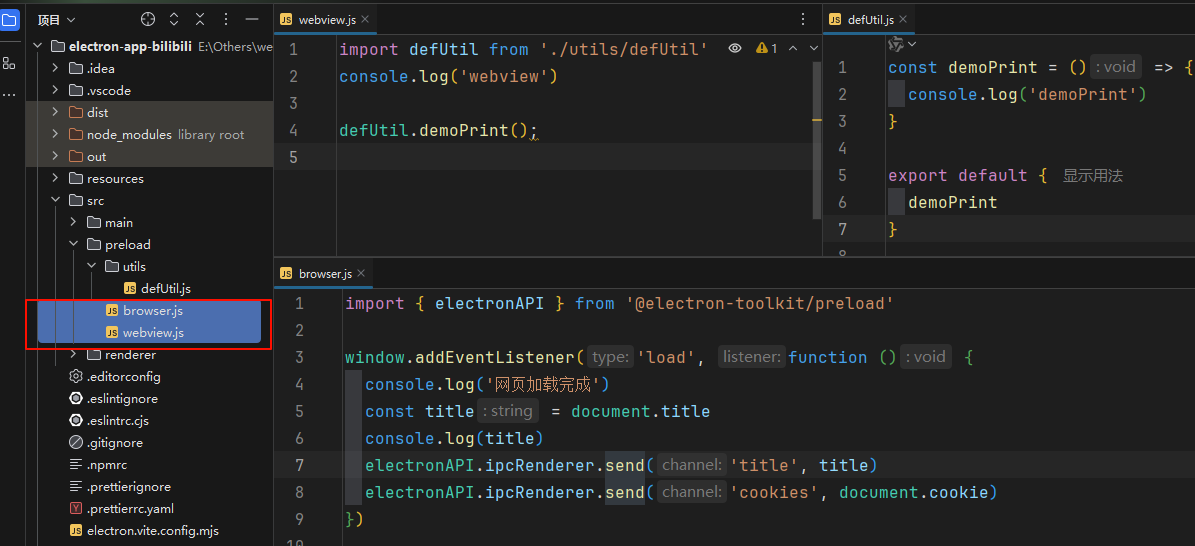Open .prettierignore file
The height and width of the screenshot is (546, 1195).
tap(120, 487)
